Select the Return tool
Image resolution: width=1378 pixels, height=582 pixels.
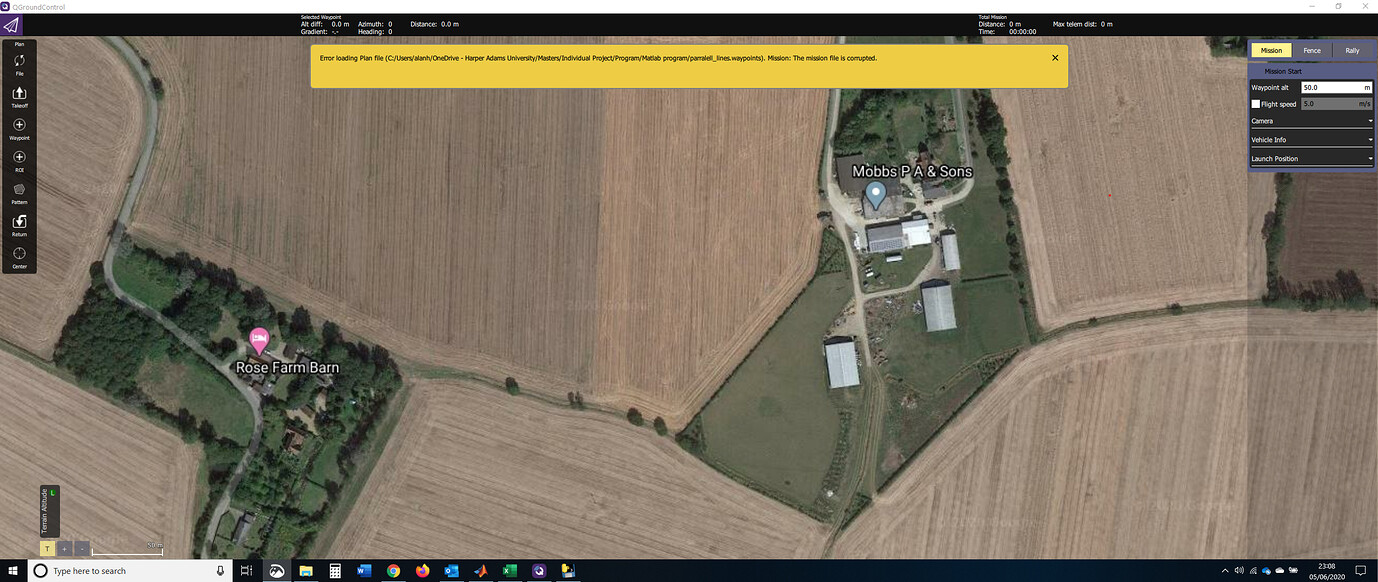click(19, 224)
